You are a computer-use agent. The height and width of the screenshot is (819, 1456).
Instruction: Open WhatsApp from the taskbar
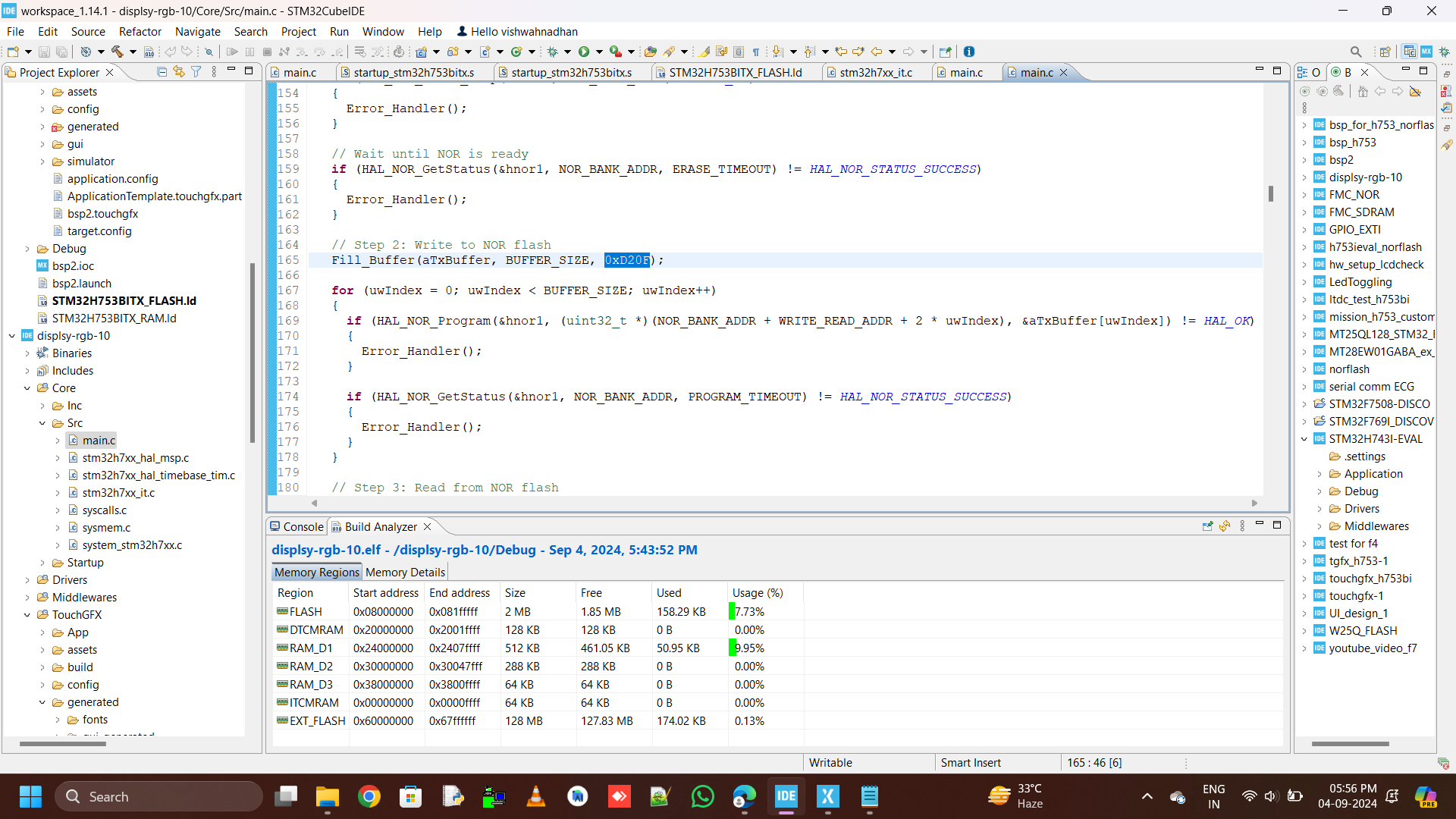(703, 796)
